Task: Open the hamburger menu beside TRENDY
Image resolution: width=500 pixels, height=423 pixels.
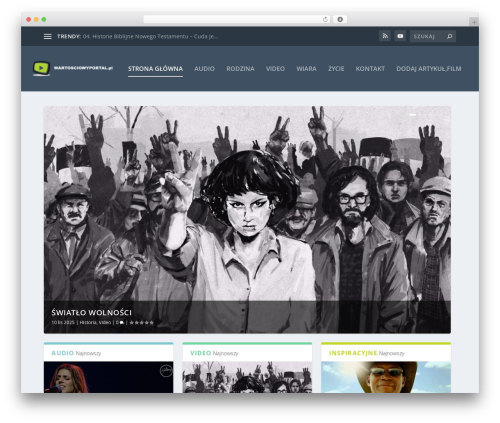Action: coord(48,36)
